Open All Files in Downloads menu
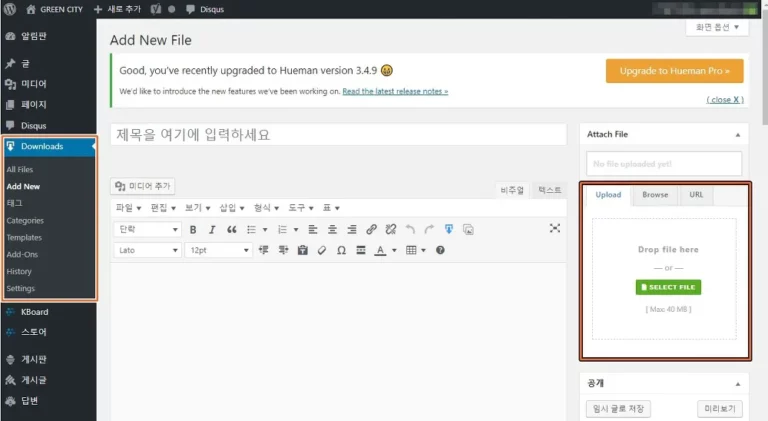The image size is (768, 421). (20, 169)
